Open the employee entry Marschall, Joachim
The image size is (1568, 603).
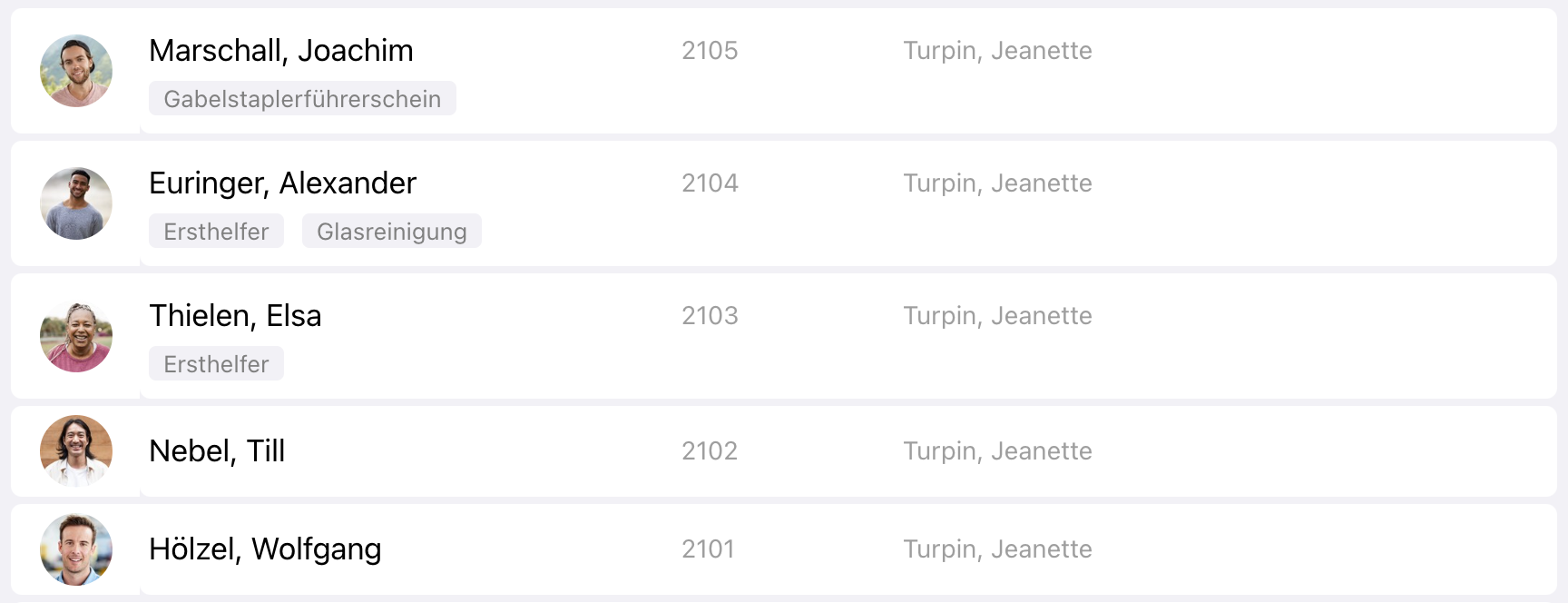(280, 51)
